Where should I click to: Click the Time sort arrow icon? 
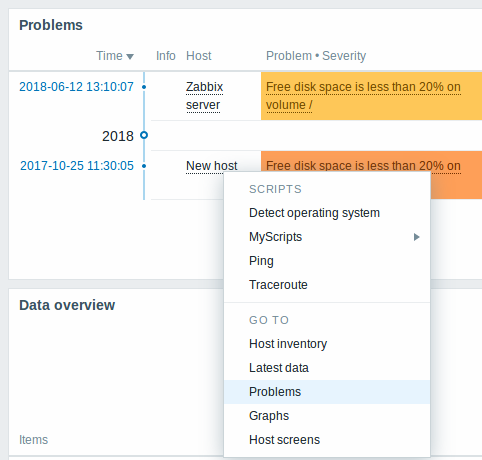click(x=130, y=57)
